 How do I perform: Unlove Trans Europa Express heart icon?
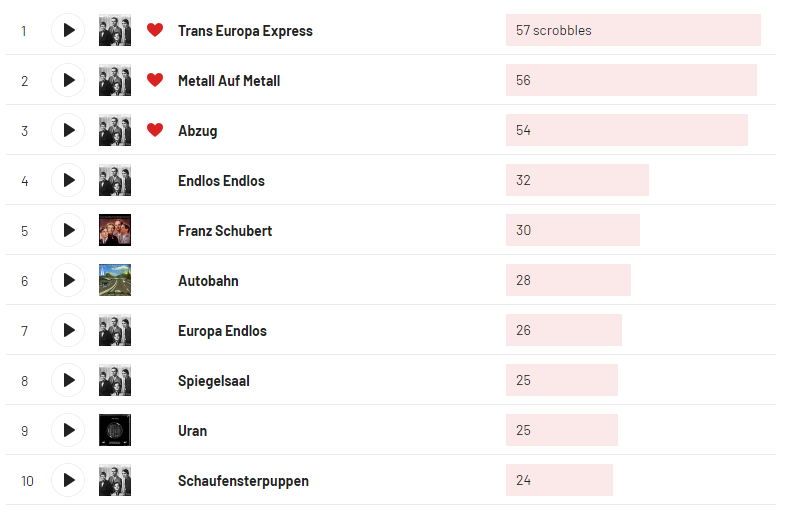pyautogui.click(x=154, y=30)
